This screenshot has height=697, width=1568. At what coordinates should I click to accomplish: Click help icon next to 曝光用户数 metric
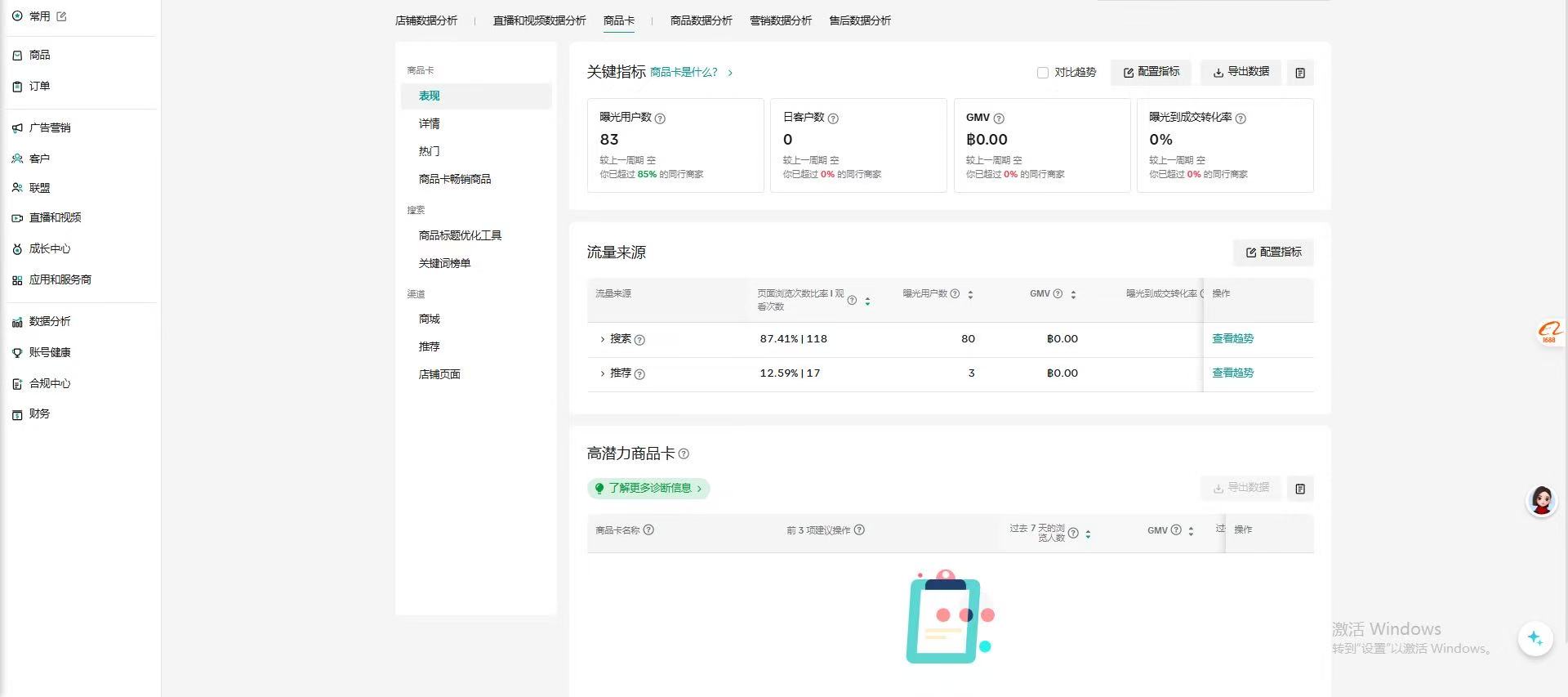[x=660, y=118]
